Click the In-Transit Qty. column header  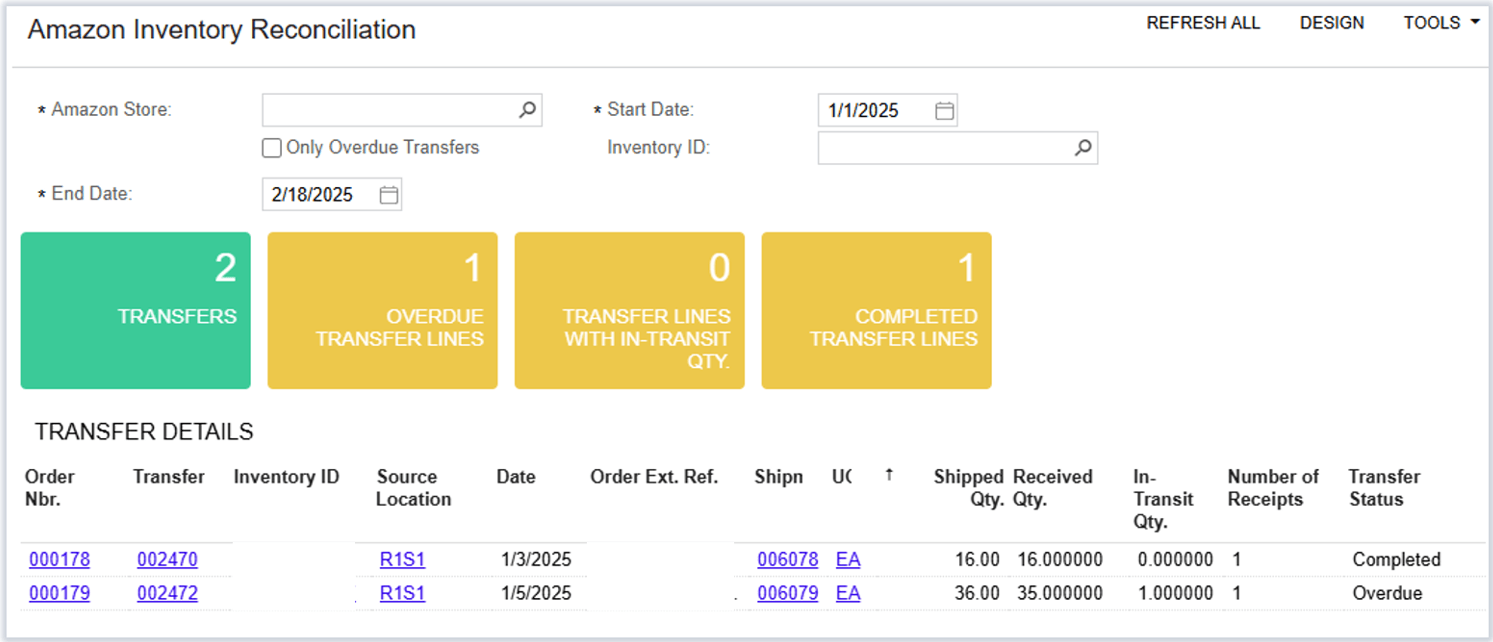click(1163, 499)
